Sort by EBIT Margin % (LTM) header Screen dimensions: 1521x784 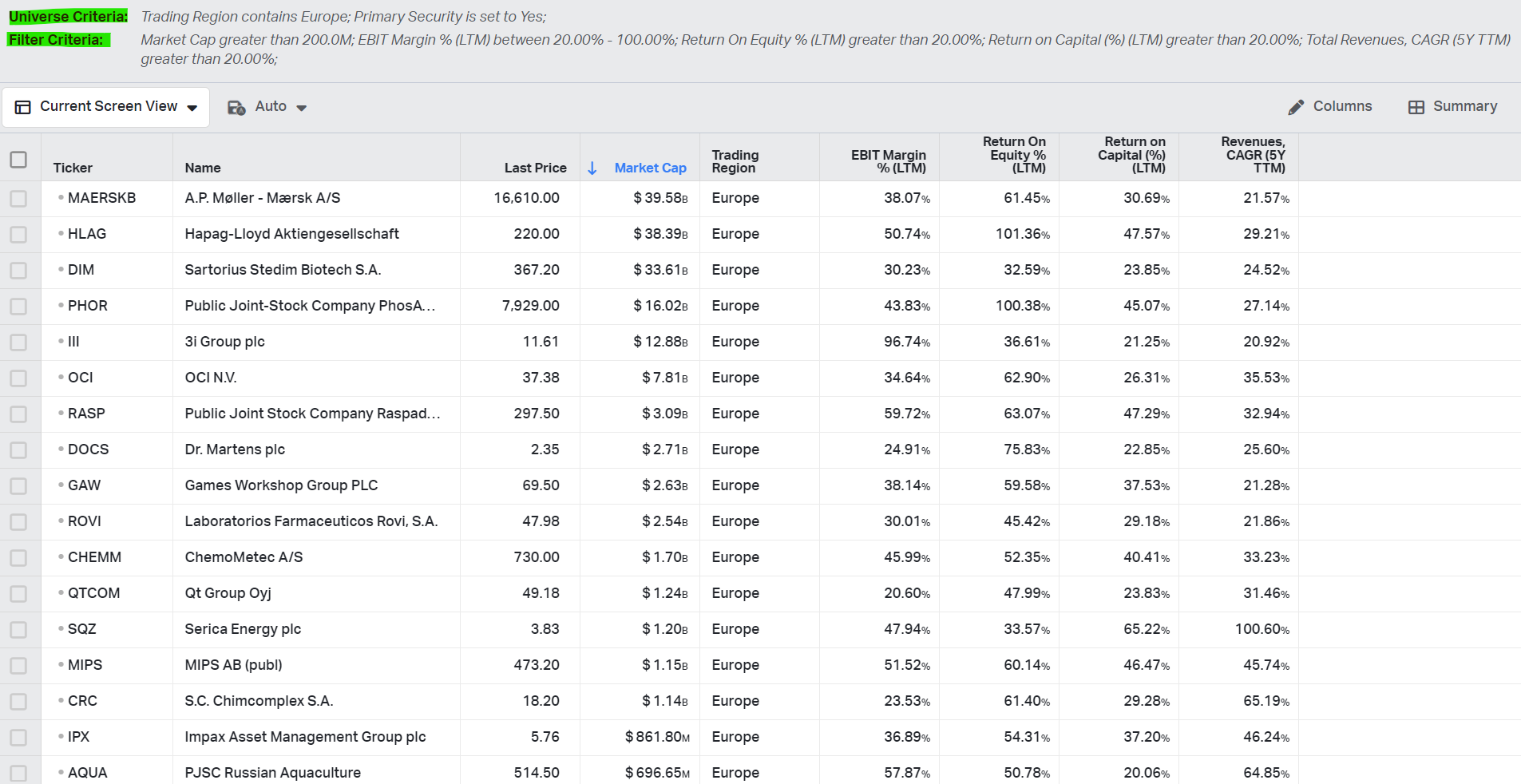pos(889,161)
